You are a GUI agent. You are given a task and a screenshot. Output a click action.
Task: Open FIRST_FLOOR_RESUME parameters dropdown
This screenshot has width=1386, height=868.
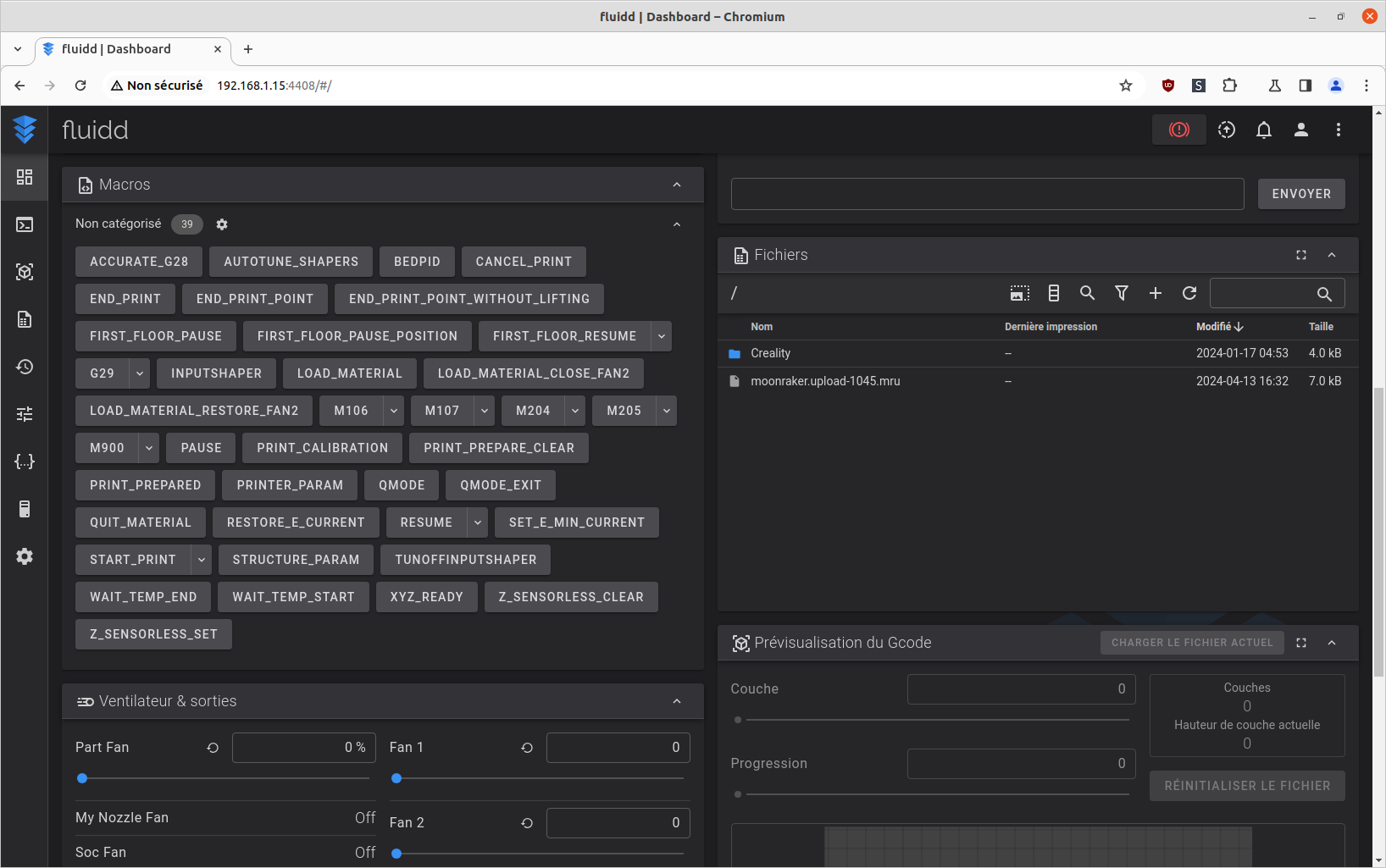(662, 336)
